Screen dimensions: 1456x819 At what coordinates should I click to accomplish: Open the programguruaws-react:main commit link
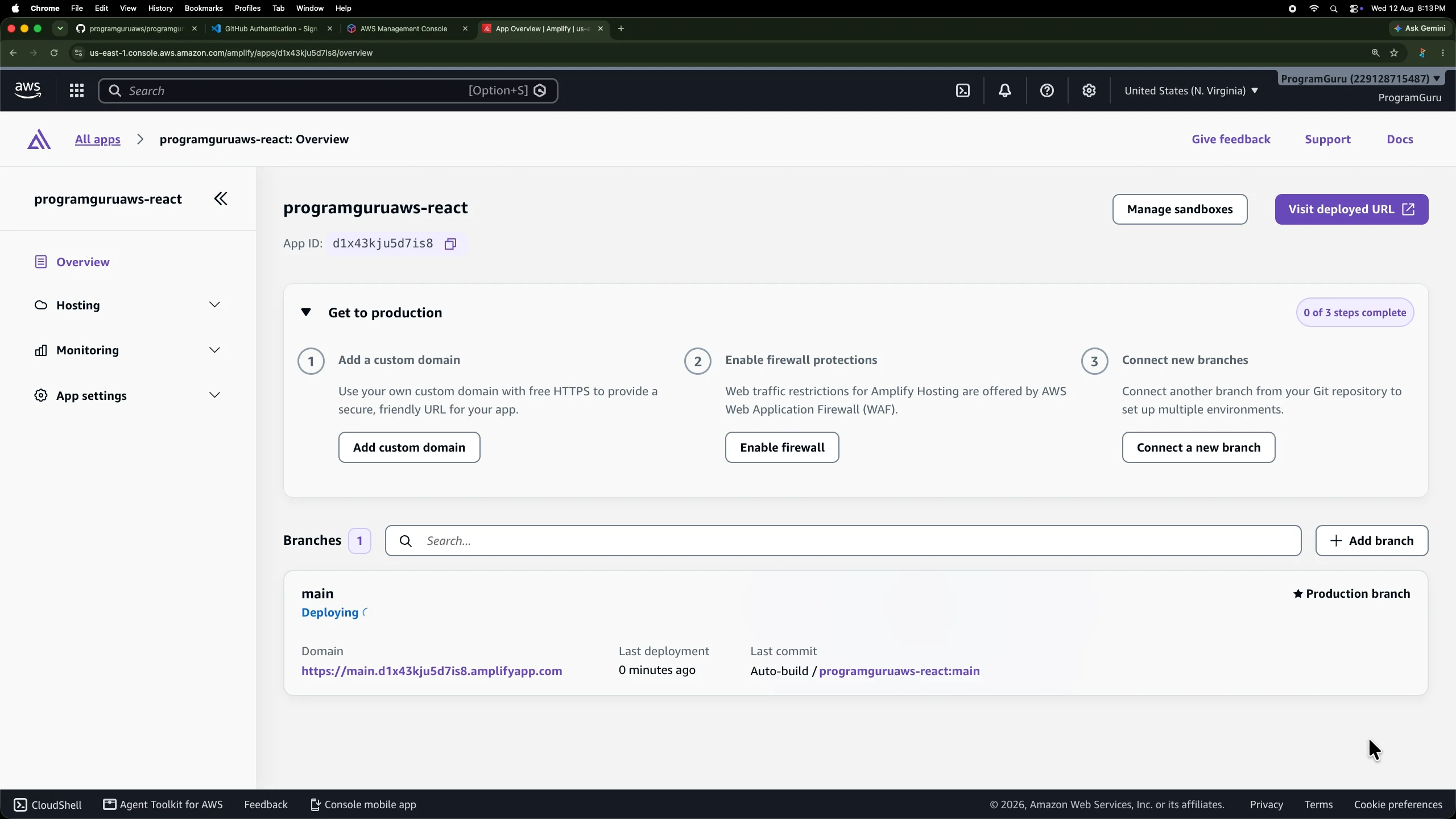coord(899,671)
